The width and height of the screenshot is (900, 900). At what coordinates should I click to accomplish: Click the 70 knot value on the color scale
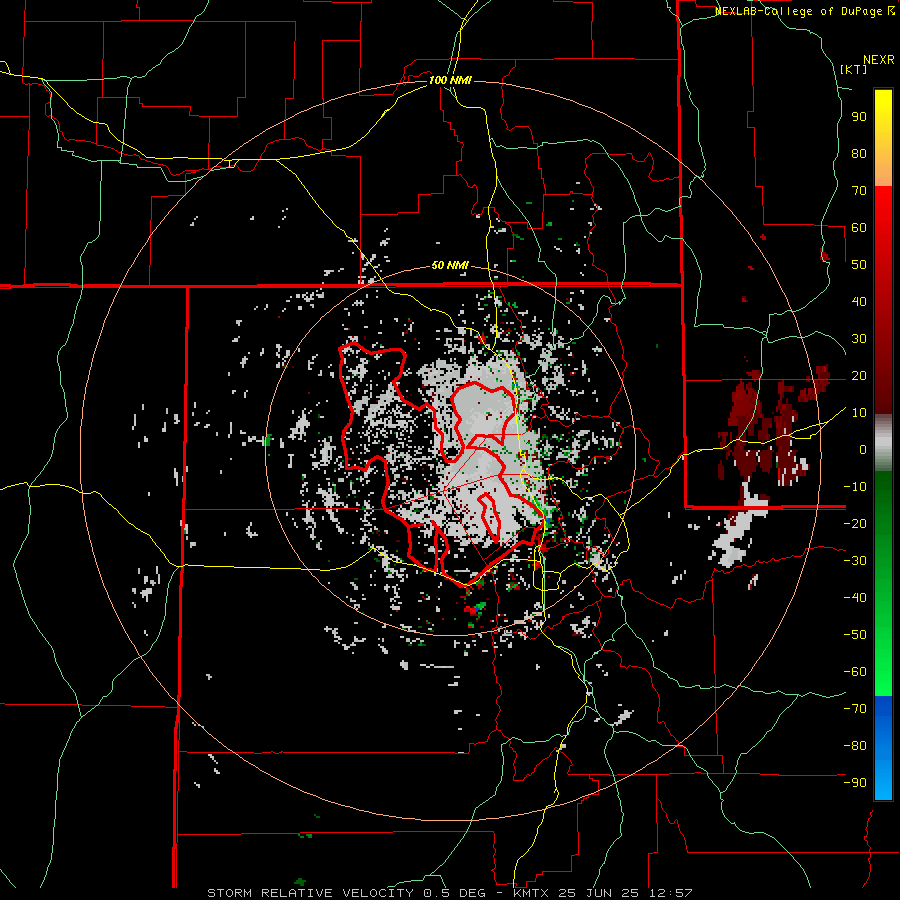(x=859, y=191)
